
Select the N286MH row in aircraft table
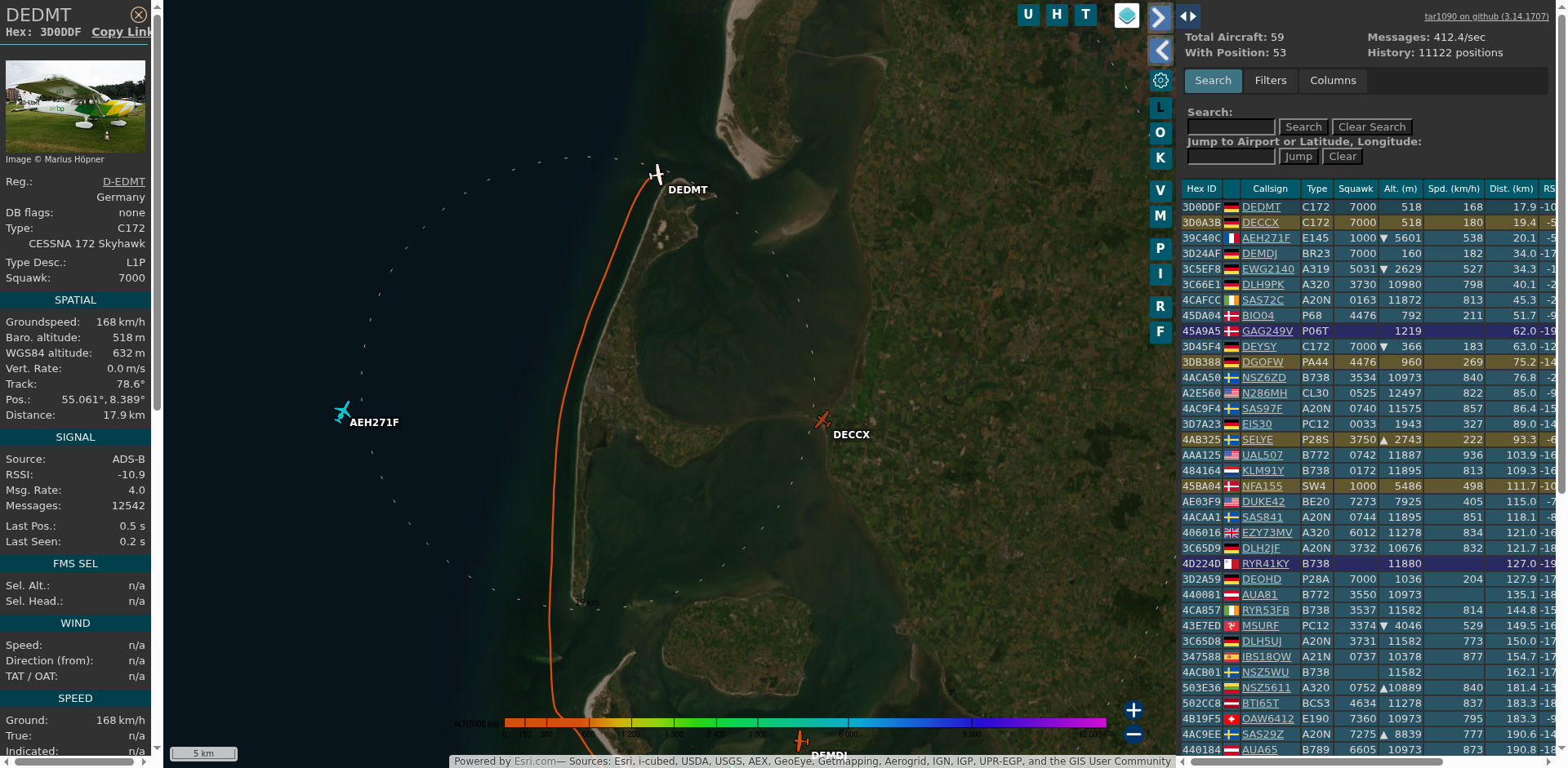1370,393
